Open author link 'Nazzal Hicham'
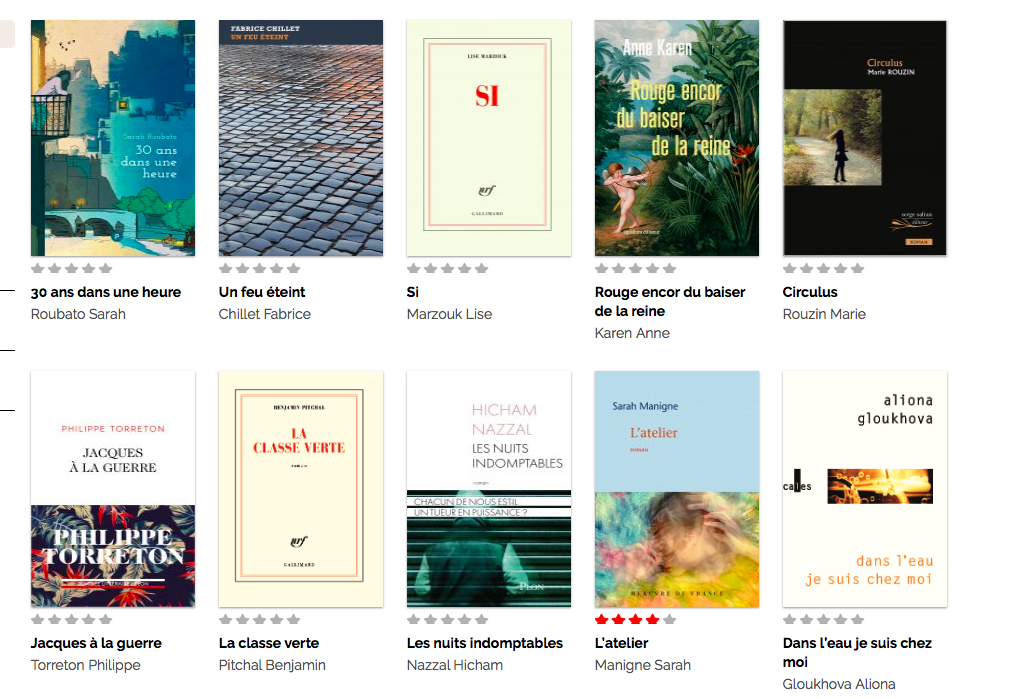The height and width of the screenshot is (699, 1010). 455,665
